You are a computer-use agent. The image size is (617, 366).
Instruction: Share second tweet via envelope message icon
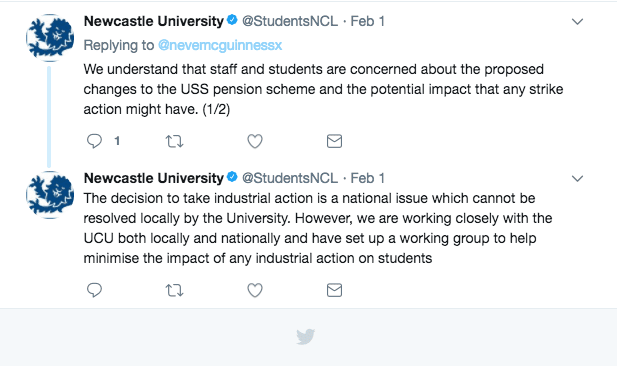pyautogui.click(x=334, y=290)
